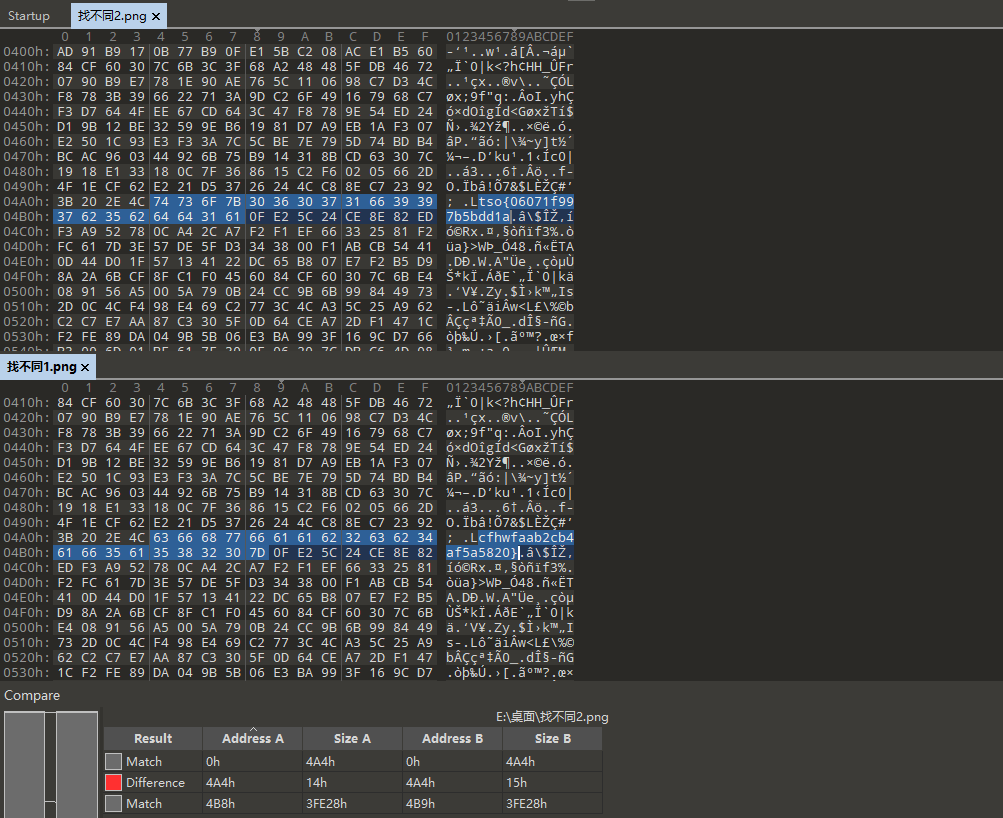Image resolution: width=1003 pixels, height=818 pixels.
Task: Click row address 04B0h in bottom hex view
Action: coord(22,552)
